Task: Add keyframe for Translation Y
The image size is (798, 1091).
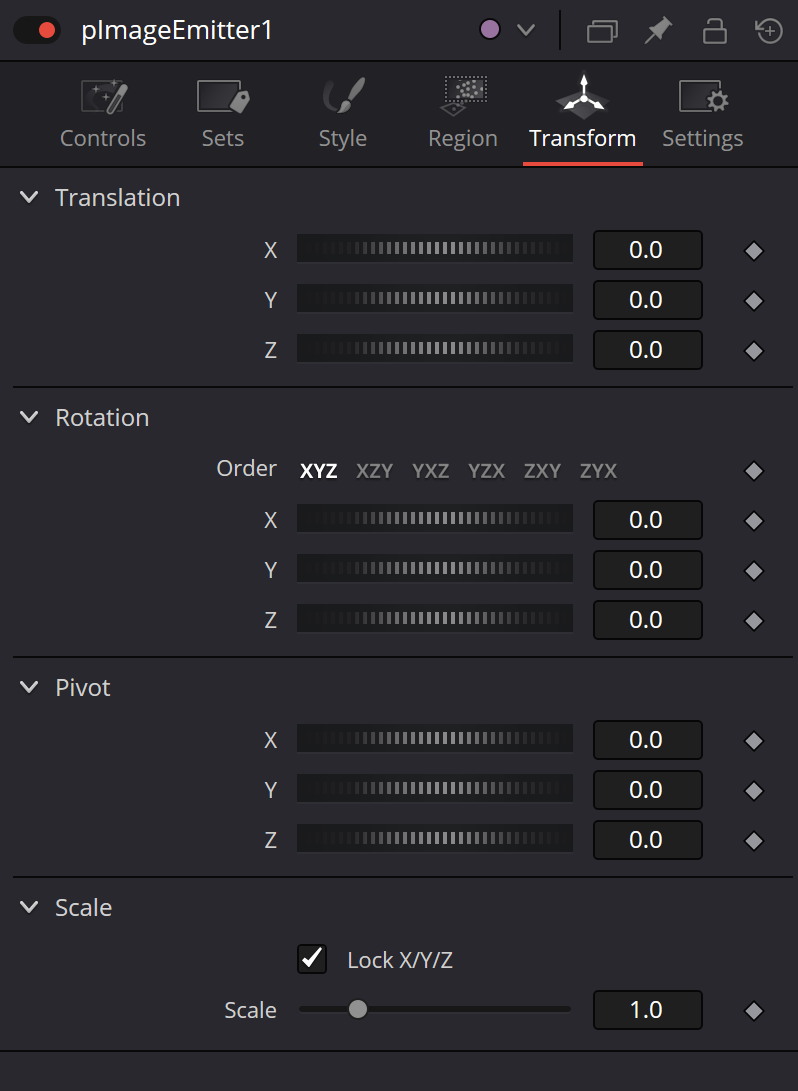Action: coord(753,301)
